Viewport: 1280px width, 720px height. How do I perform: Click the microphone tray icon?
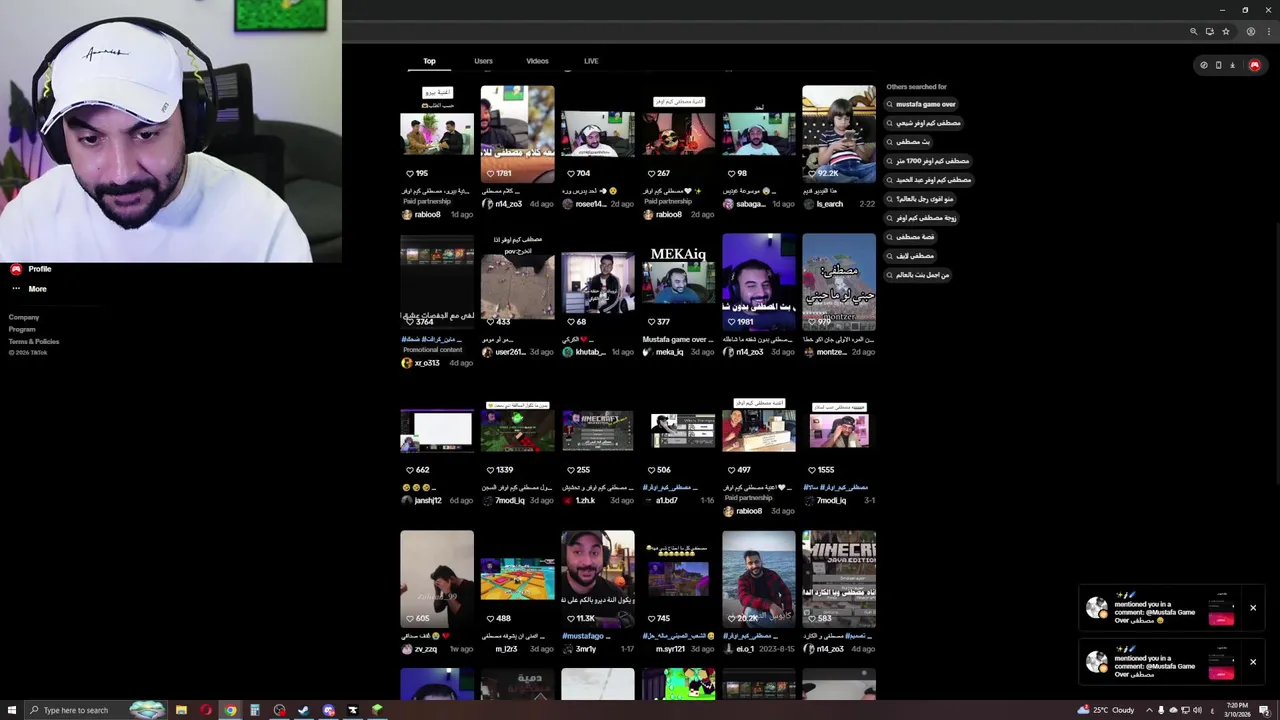[x=1161, y=710]
